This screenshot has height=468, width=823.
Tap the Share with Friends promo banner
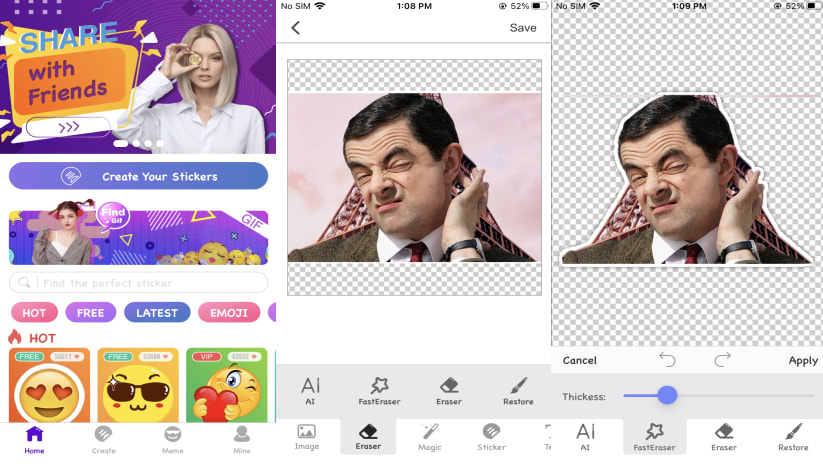(x=138, y=77)
